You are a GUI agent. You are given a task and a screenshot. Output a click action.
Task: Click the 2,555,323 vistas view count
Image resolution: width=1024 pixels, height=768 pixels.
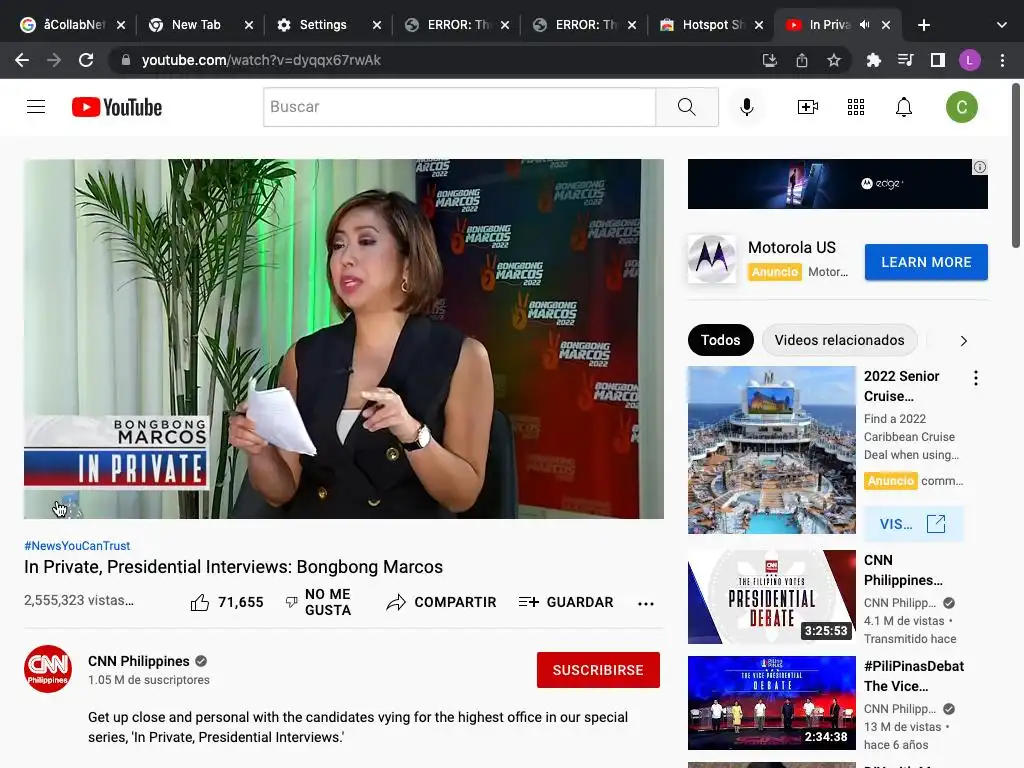coord(78,600)
